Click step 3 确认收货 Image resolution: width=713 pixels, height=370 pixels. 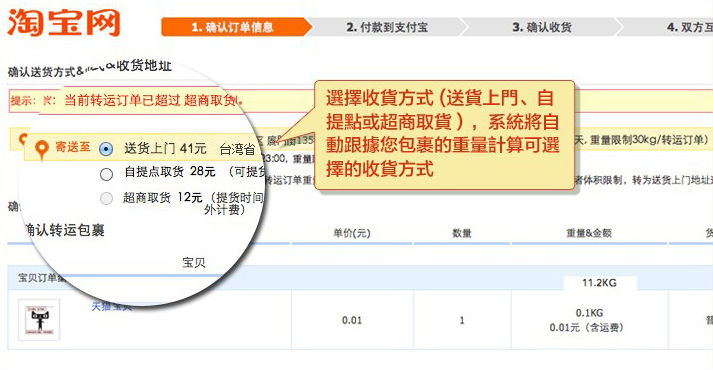(x=542, y=27)
